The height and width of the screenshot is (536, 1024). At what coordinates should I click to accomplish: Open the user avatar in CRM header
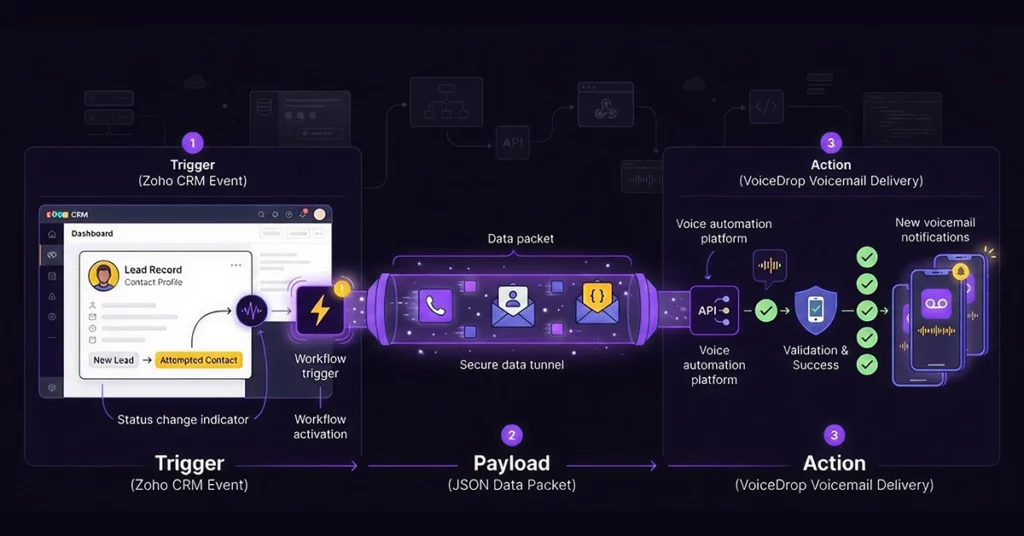point(319,214)
